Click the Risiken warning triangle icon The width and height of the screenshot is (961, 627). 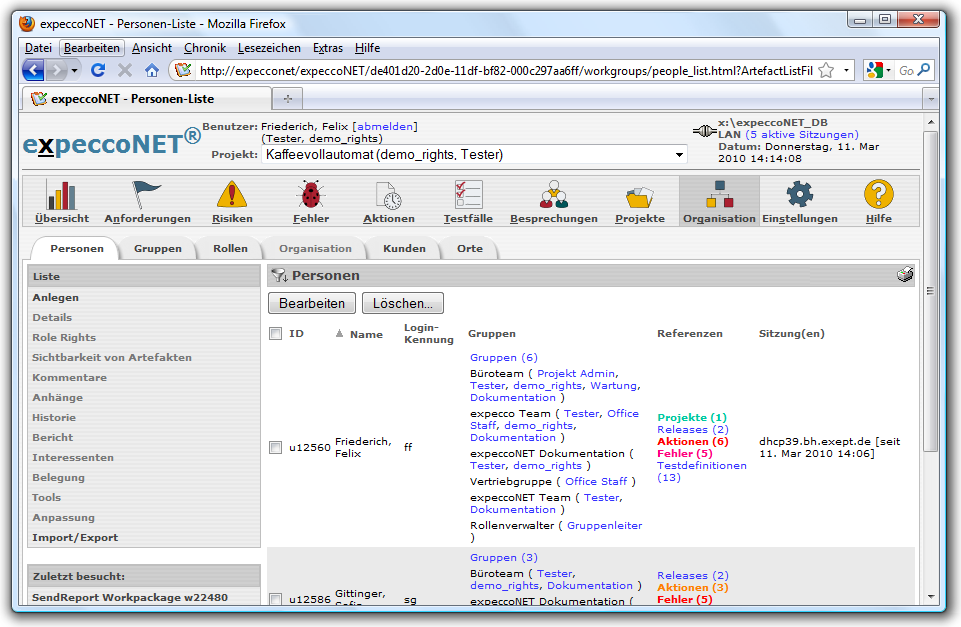point(232,195)
